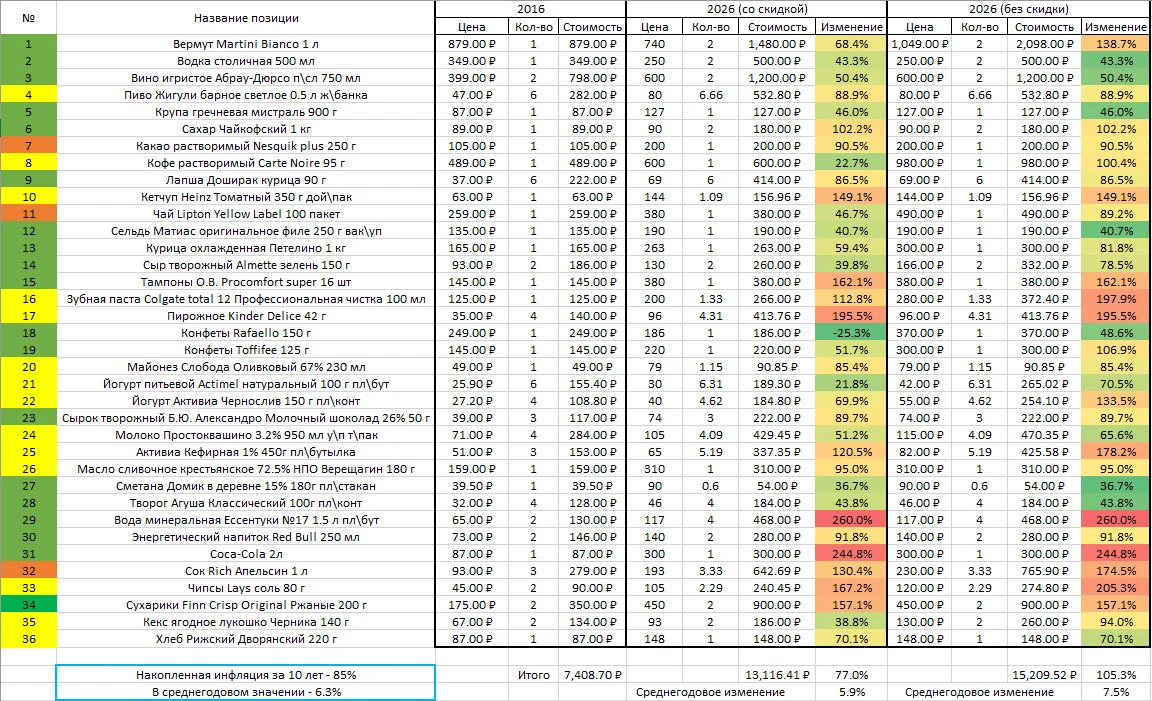Select 'Накопленная инфляция за 10 лет' cell

[245, 675]
